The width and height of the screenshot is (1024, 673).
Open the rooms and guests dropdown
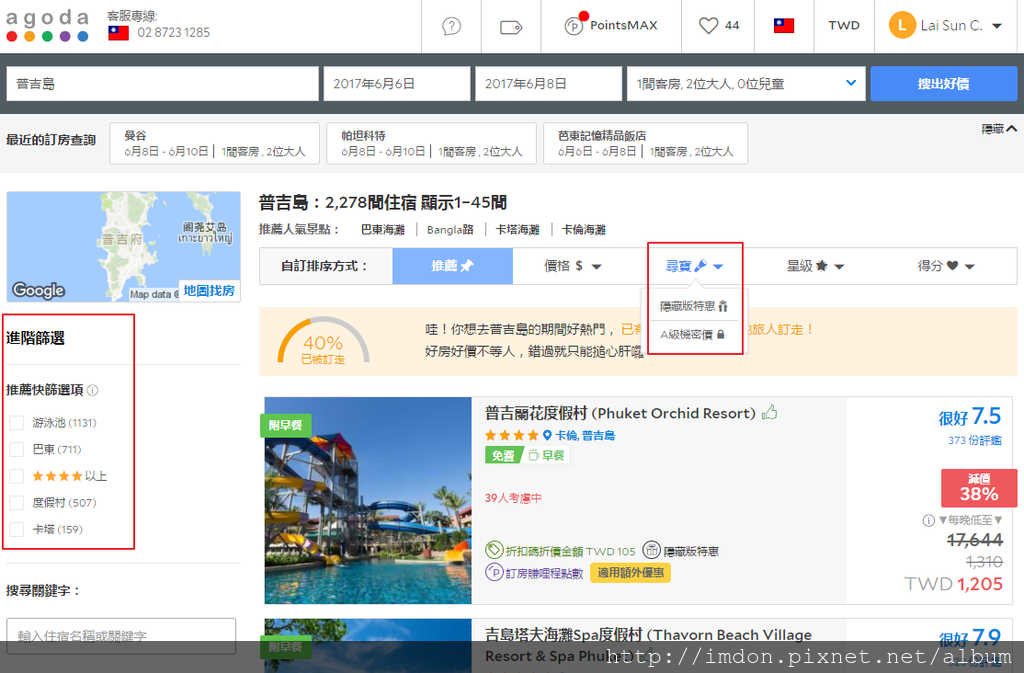[x=746, y=84]
